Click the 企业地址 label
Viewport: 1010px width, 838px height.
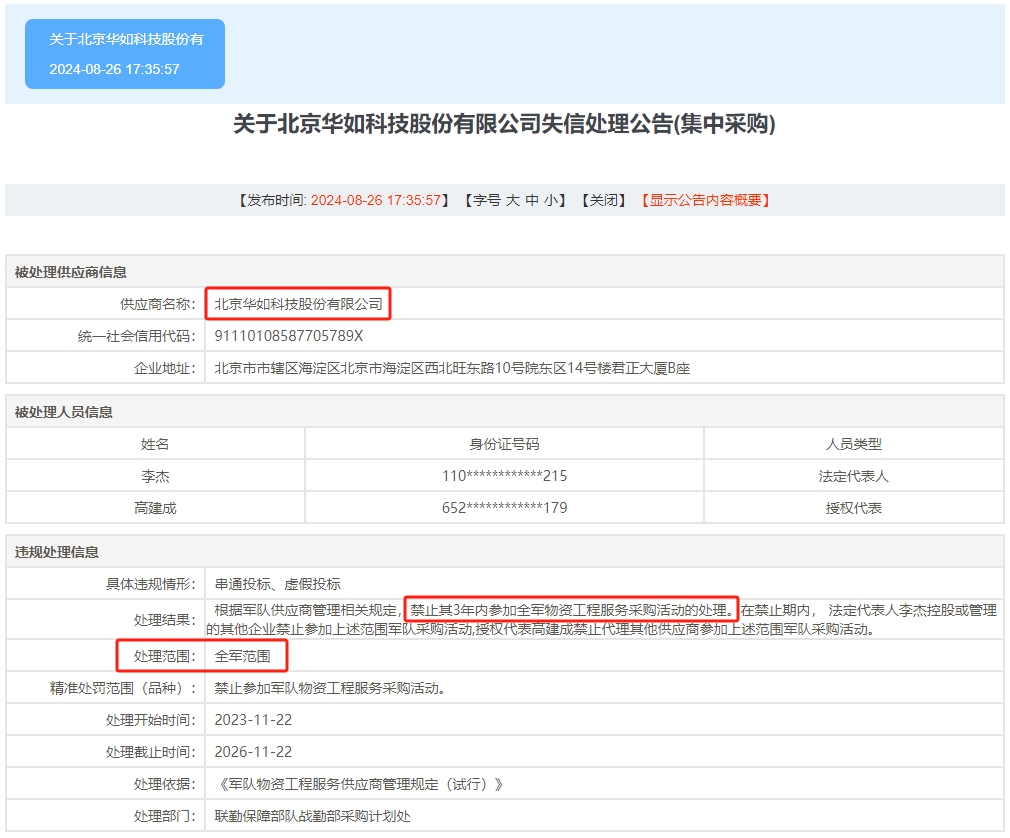point(164,368)
